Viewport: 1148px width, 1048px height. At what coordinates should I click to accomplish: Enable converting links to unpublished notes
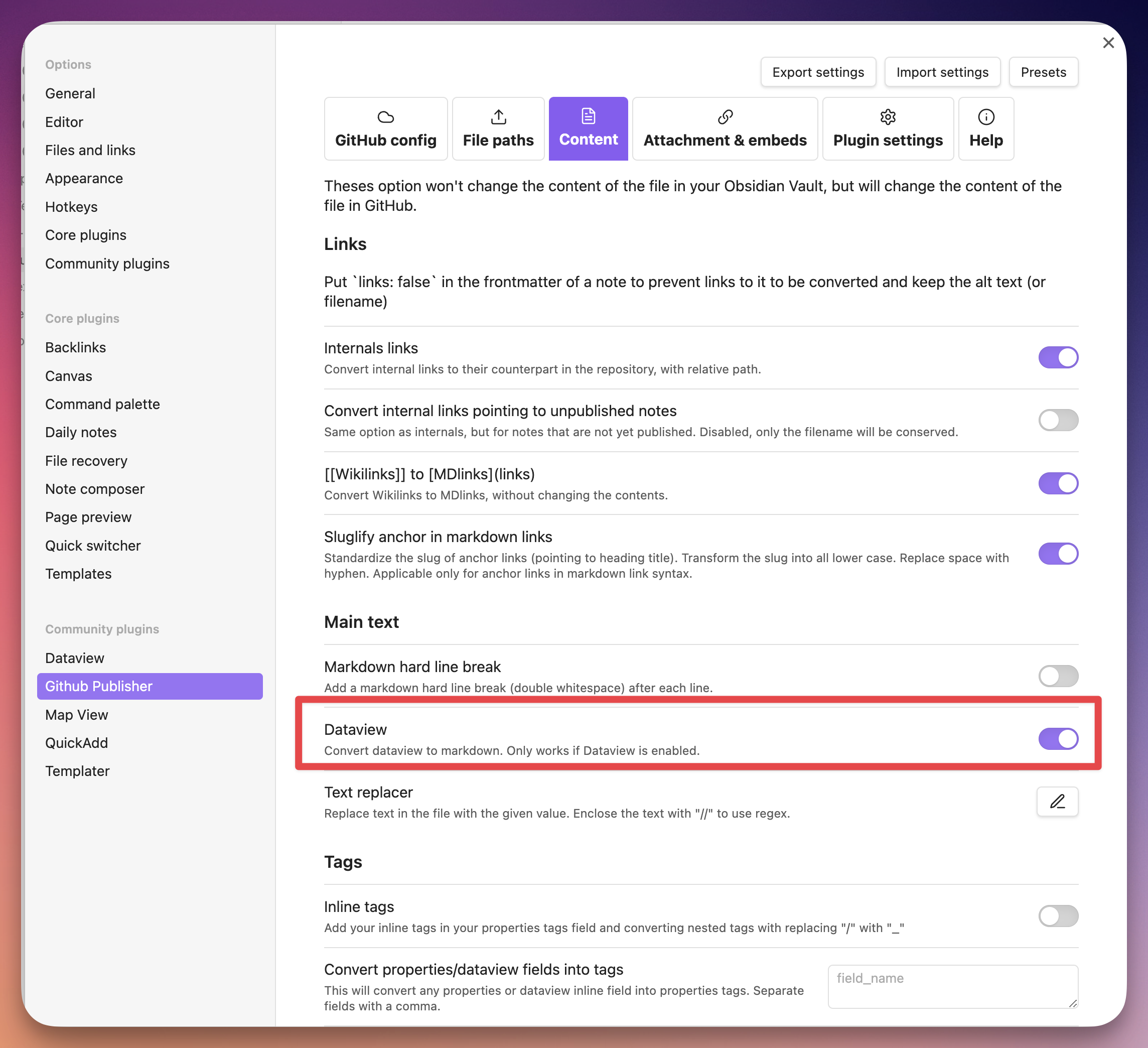pos(1058,420)
